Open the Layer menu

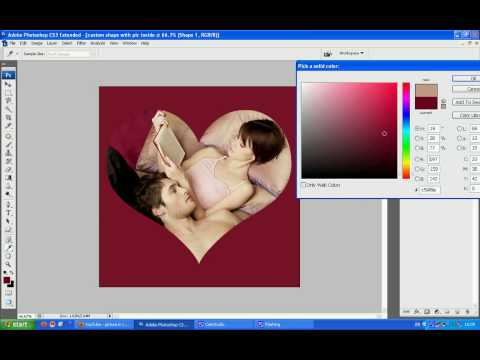coord(52,43)
